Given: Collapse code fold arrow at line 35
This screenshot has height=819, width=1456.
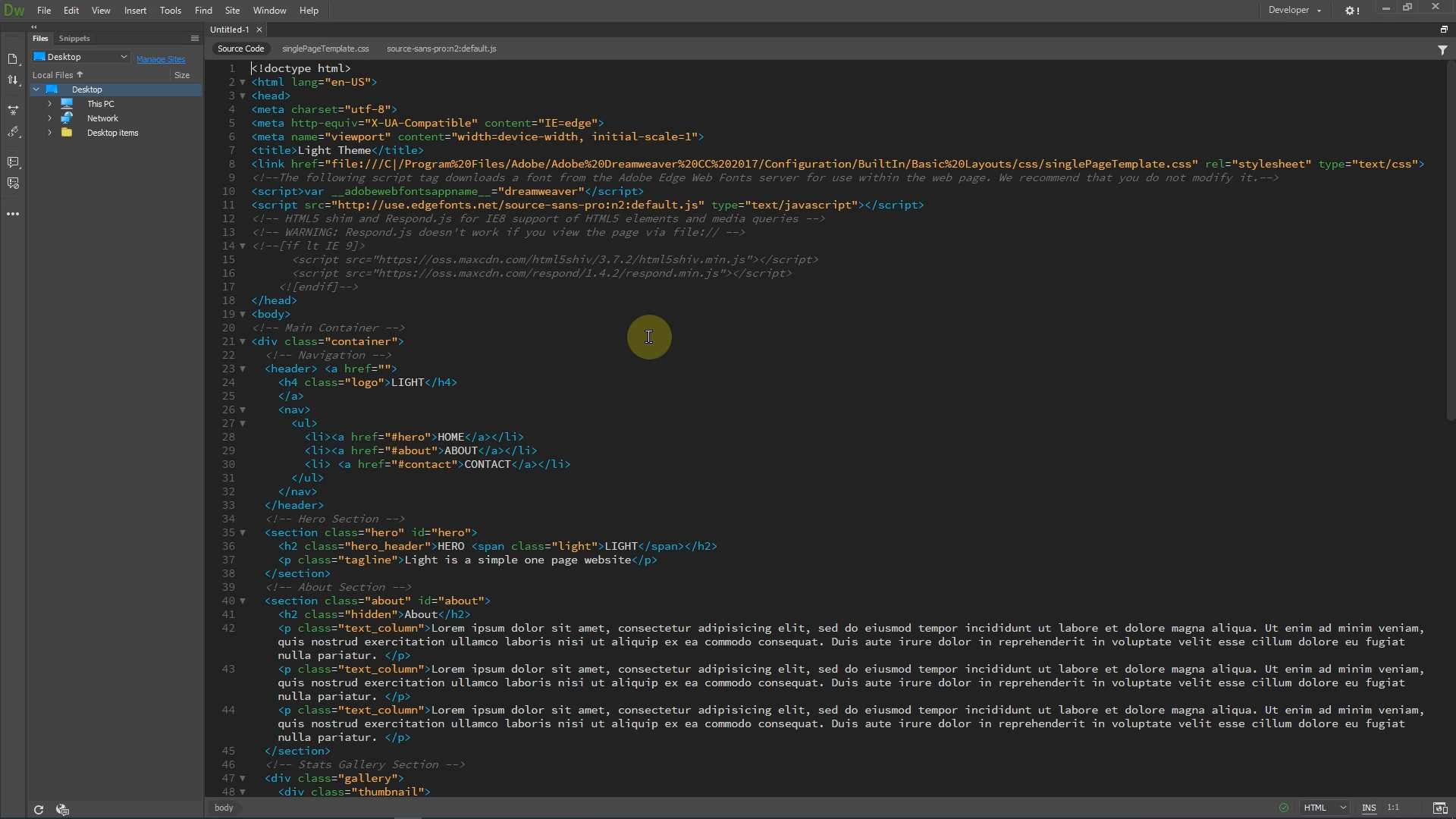Looking at the screenshot, I should click(243, 532).
